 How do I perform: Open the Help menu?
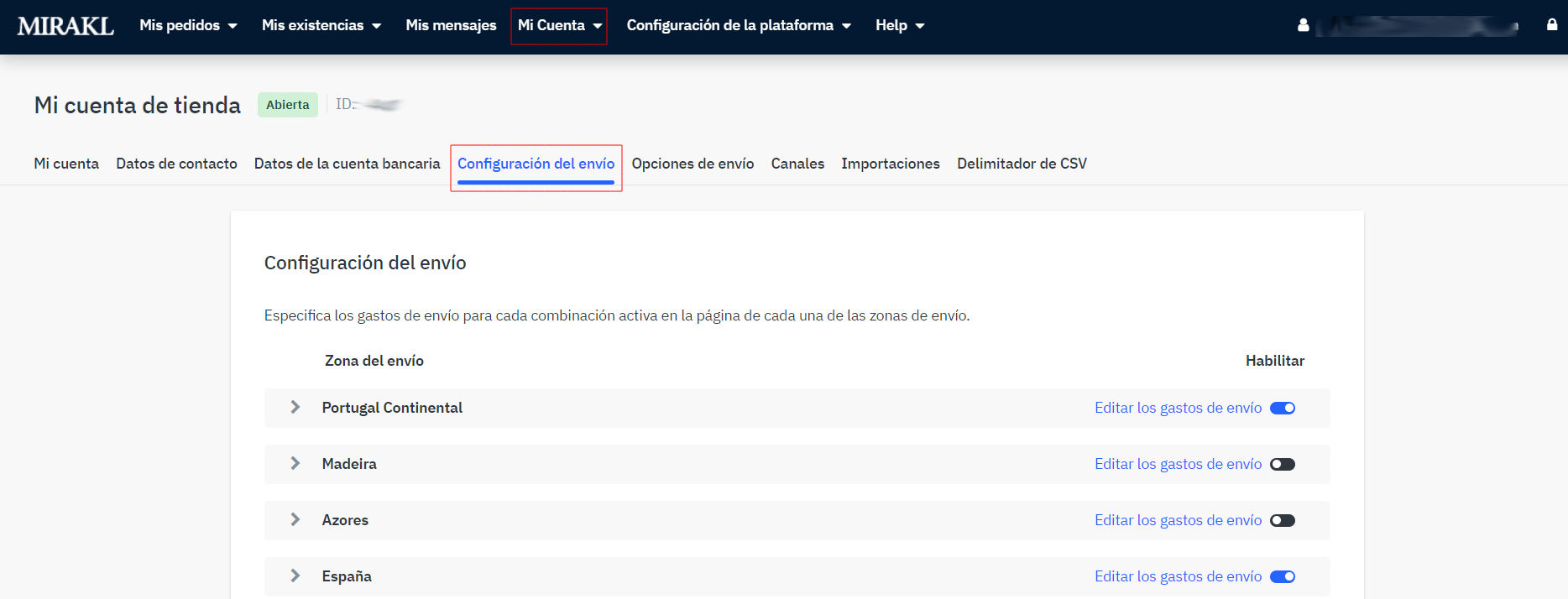899,26
